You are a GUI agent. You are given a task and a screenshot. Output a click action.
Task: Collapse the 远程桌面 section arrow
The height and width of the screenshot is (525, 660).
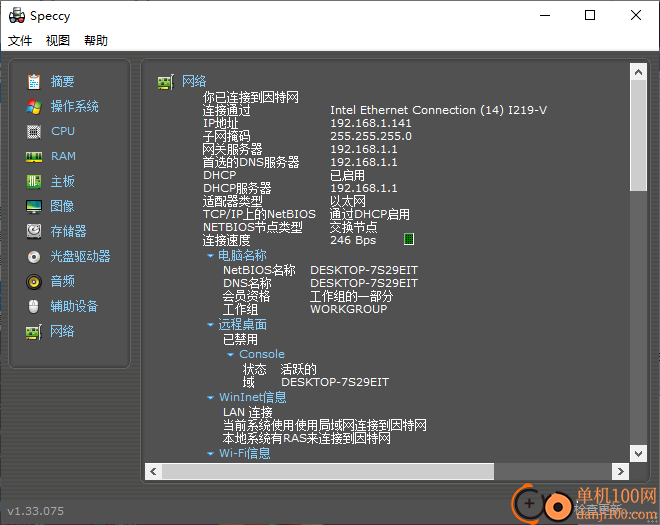click(x=210, y=325)
